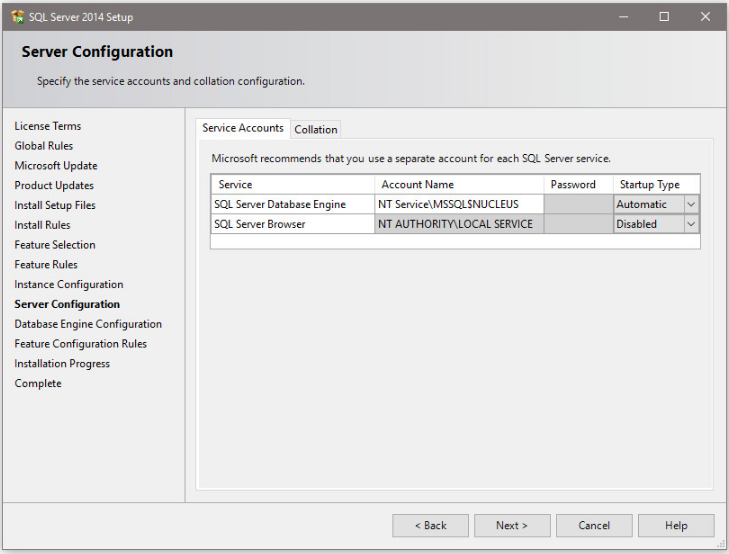Image resolution: width=729 pixels, height=554 pixels.
Task: Close the SQL Server 2014 Setup window
Action: (x=705, y=17)
